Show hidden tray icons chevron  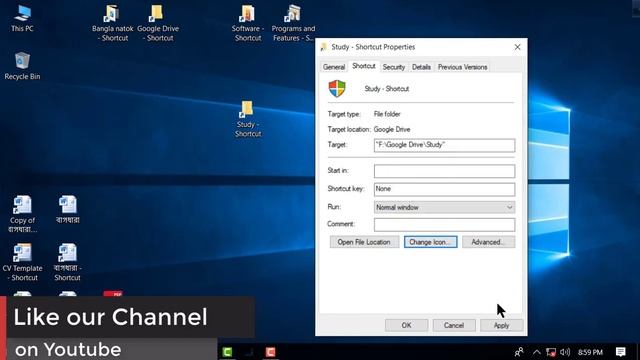pyautogui.click(x=536, y=352)
